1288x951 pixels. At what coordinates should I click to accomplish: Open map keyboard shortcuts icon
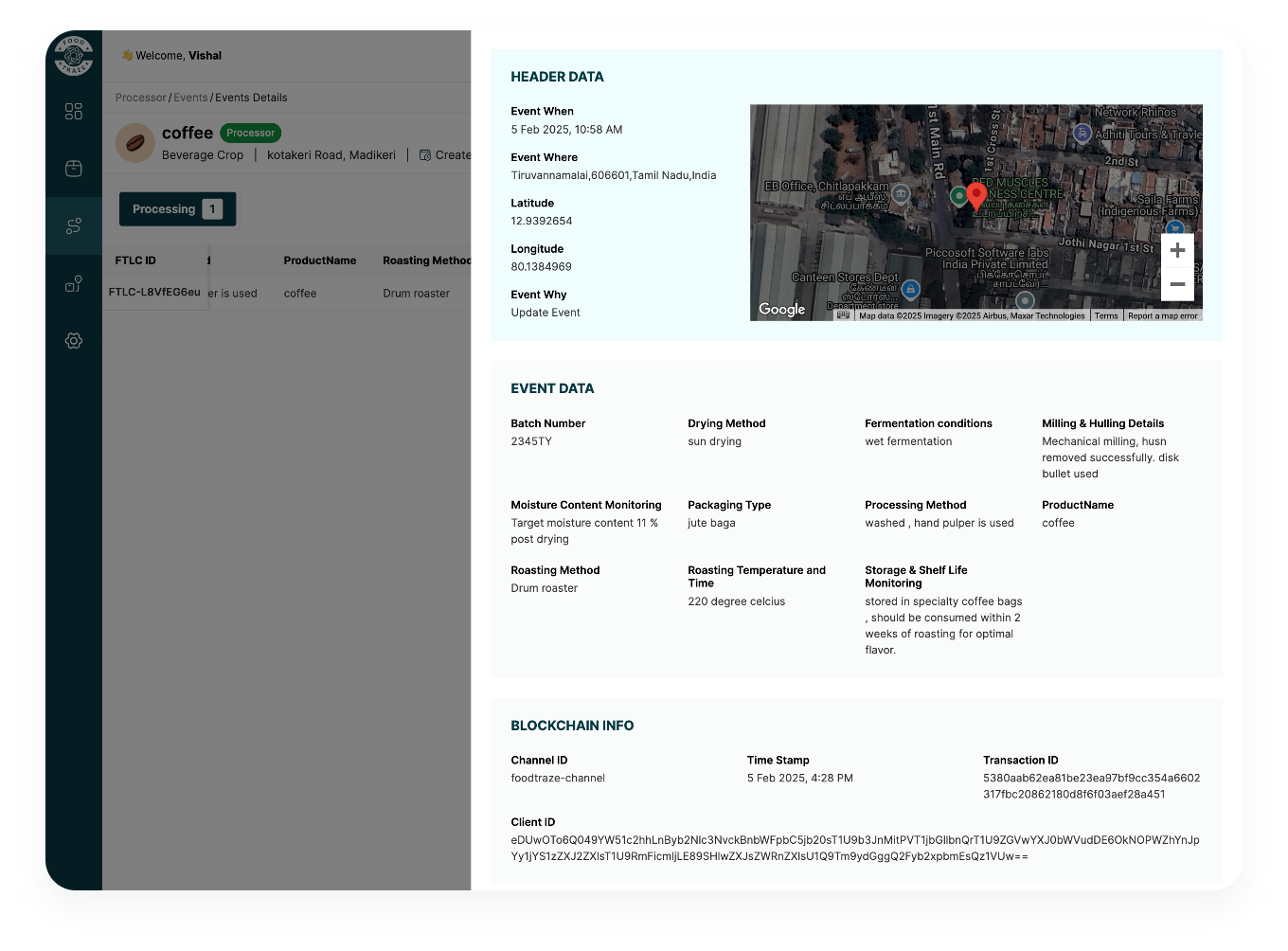843,315
